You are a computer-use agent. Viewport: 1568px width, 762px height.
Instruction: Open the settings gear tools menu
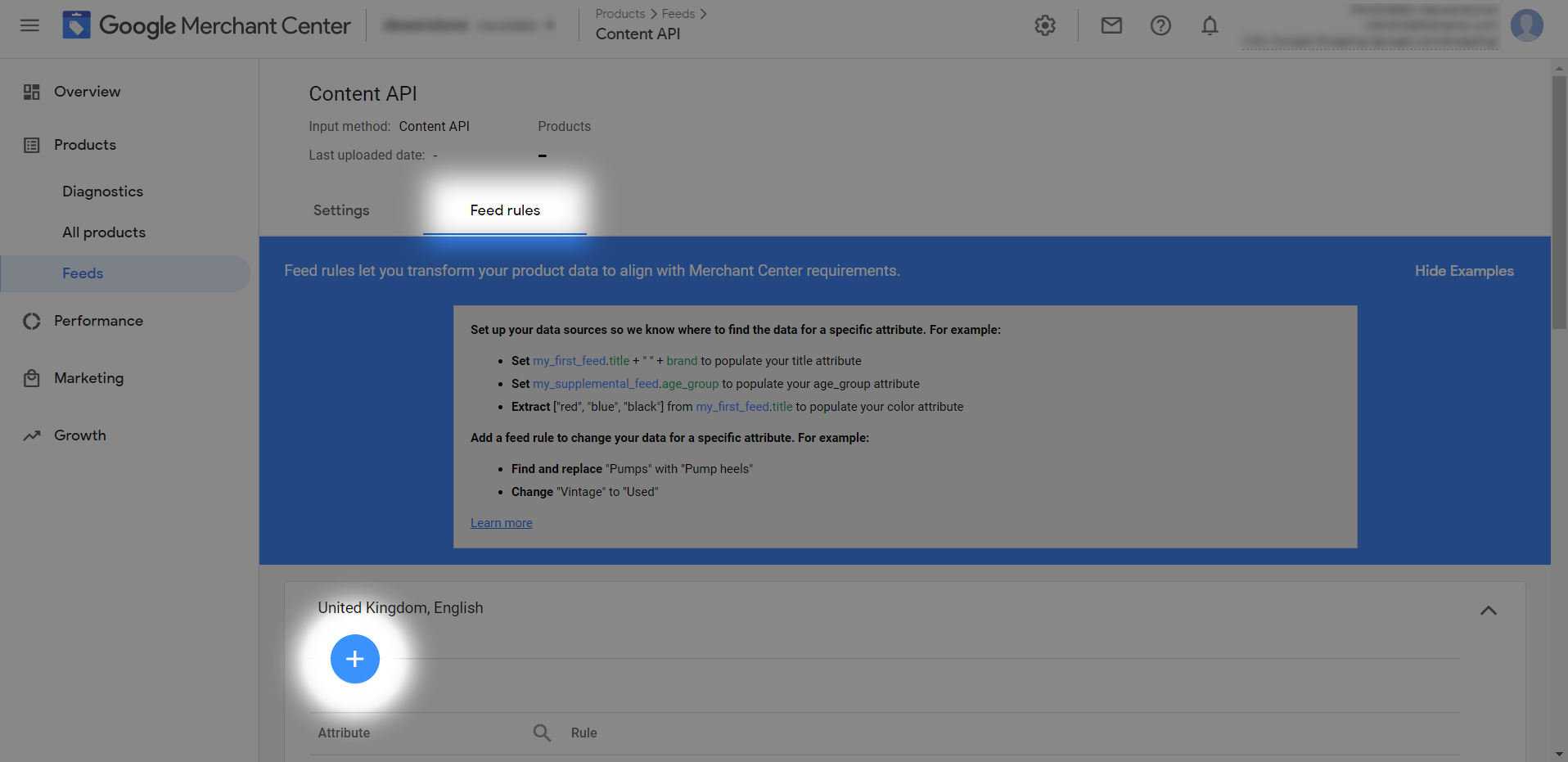pyautogui.click(x=1045, y=25)
